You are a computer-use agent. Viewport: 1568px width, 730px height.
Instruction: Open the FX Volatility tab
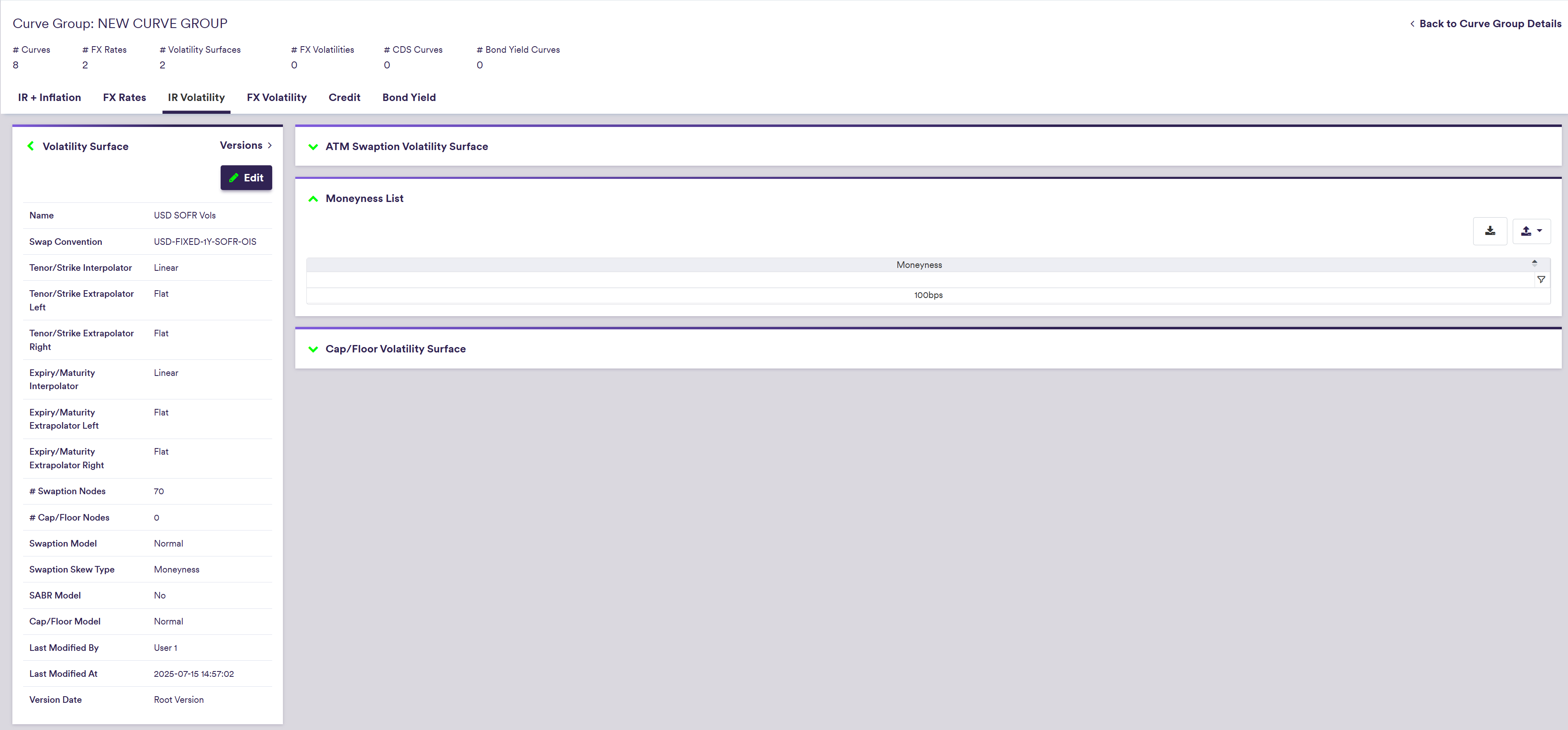coord(276,97)
